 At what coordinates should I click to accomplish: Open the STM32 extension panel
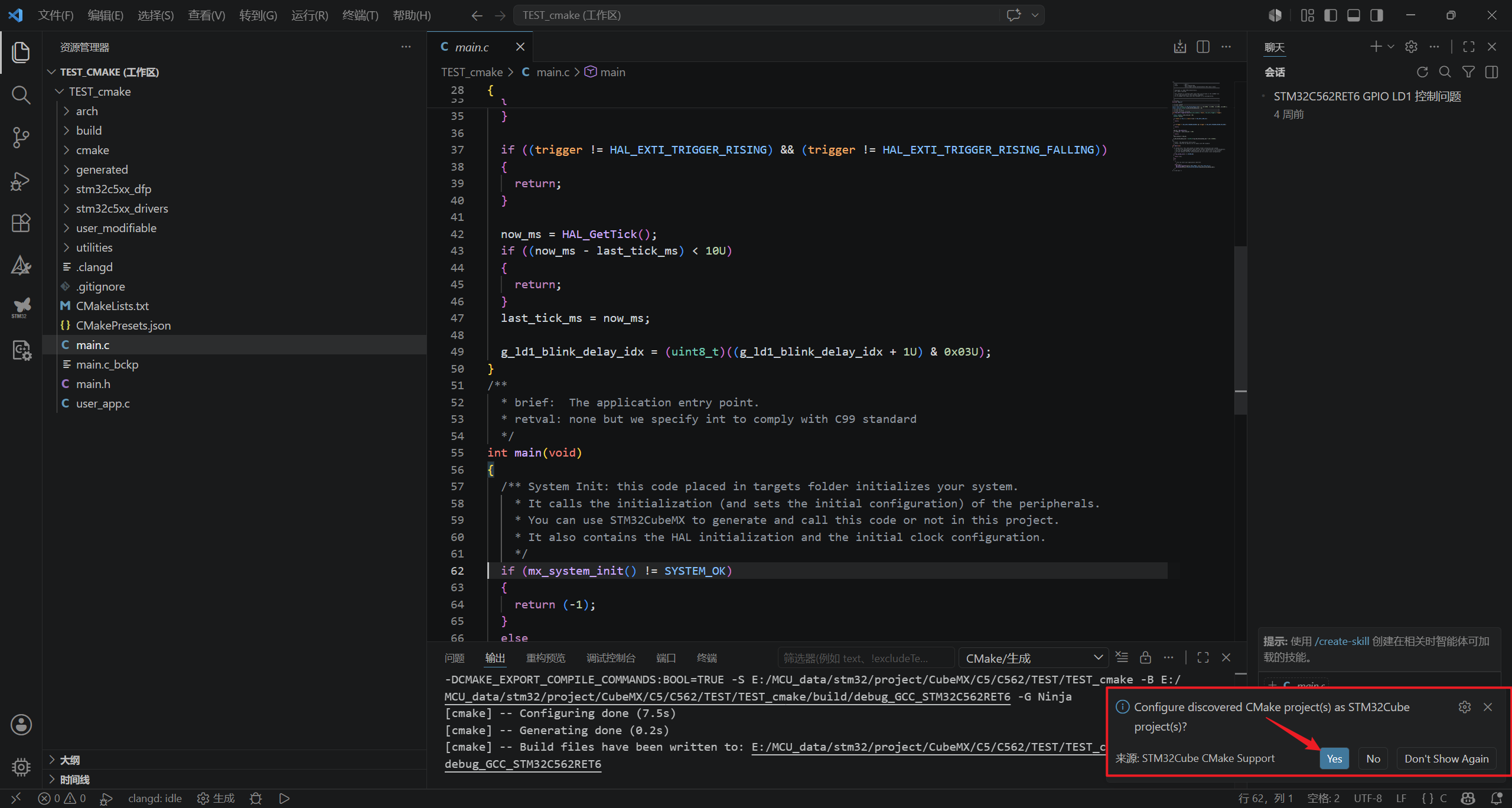[21, 308]
